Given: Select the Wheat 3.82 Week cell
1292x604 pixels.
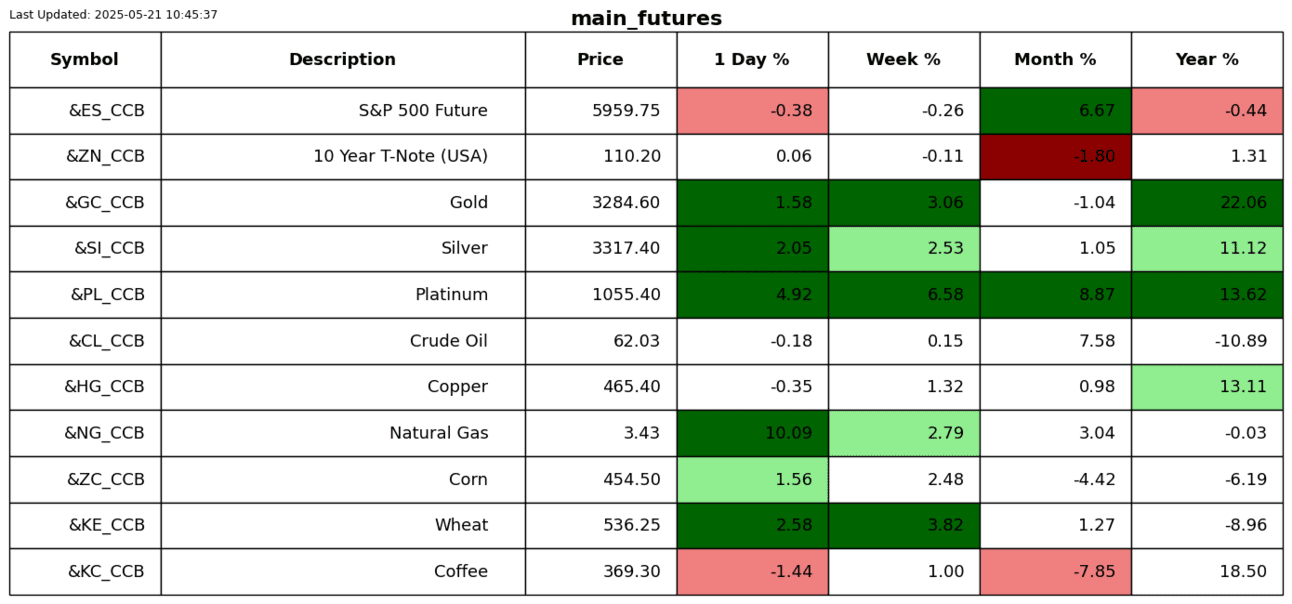Looking at the screenshot, I should tap(904, 526).
